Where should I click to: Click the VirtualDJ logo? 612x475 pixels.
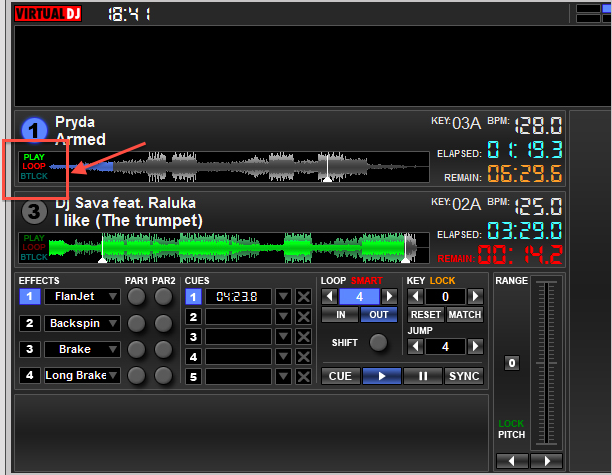click(48, 14)
